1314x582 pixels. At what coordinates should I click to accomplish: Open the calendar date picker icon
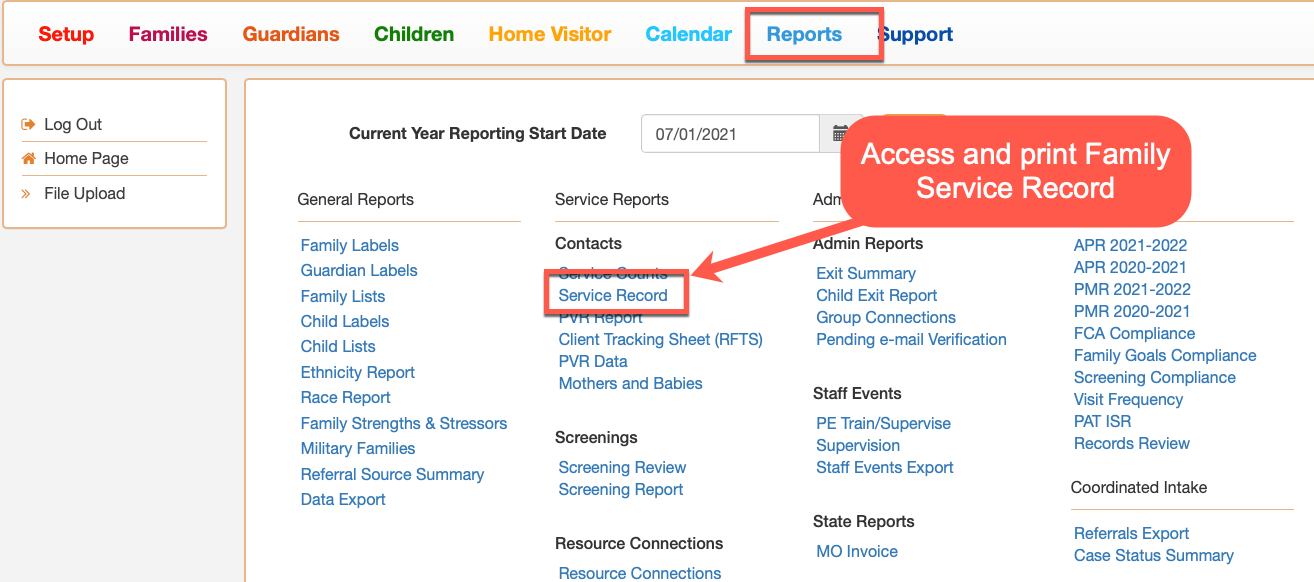coord(840,133)
